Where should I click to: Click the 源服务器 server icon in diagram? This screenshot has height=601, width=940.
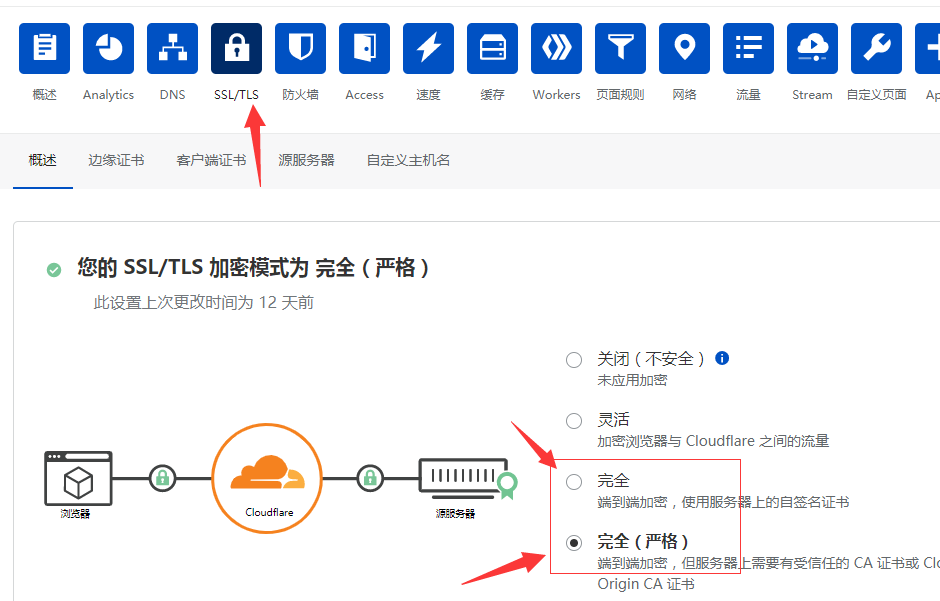point(467,479)
